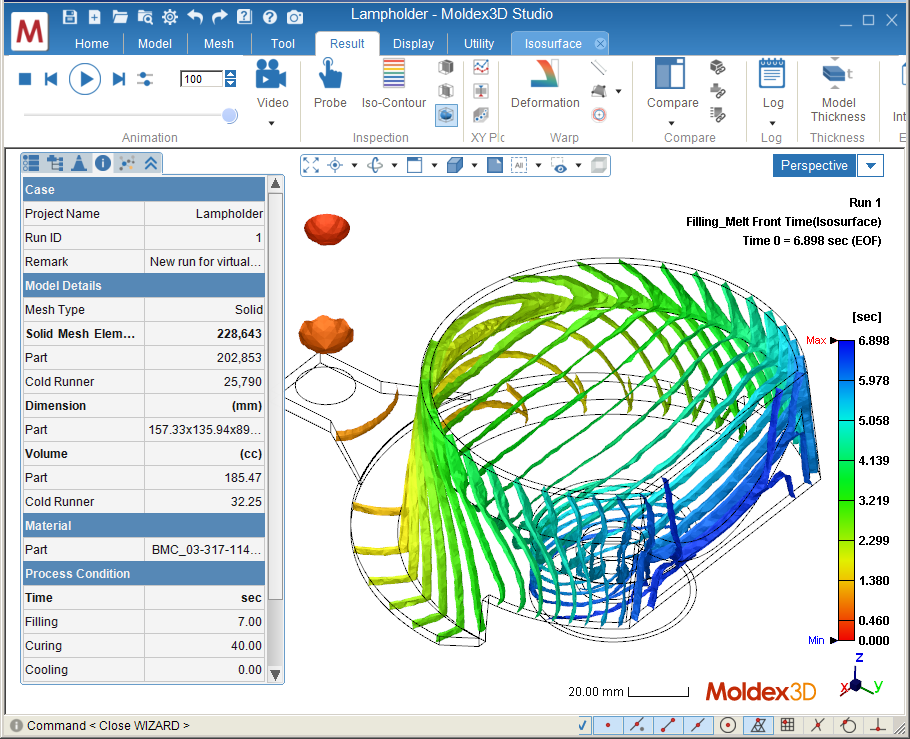Open the Model Thickness tool
The image size is (910, 739).
[838, 89]
